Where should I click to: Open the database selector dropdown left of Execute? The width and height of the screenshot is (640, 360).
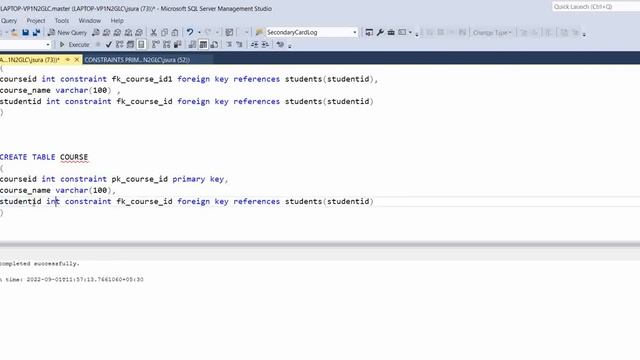point(48,44)
